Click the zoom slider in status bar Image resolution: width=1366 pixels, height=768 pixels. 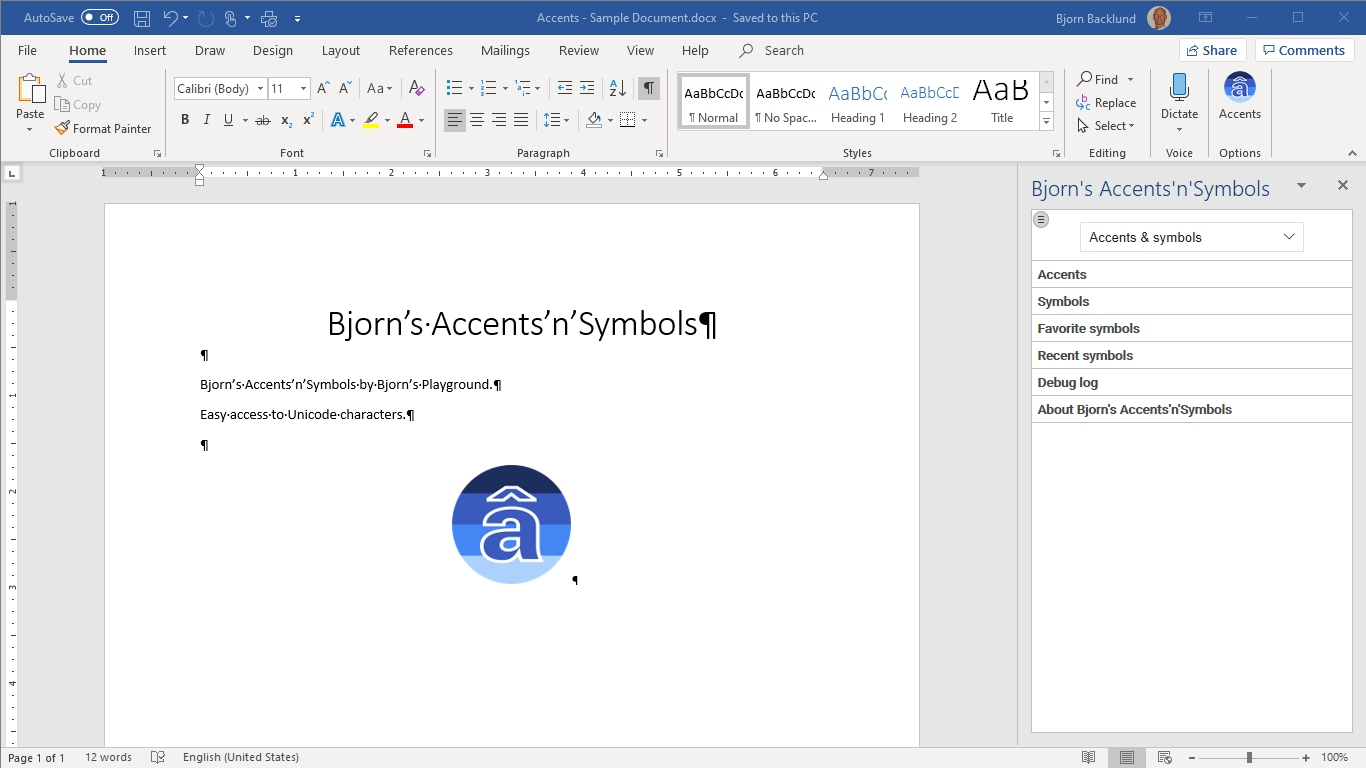coord(1248,757)
